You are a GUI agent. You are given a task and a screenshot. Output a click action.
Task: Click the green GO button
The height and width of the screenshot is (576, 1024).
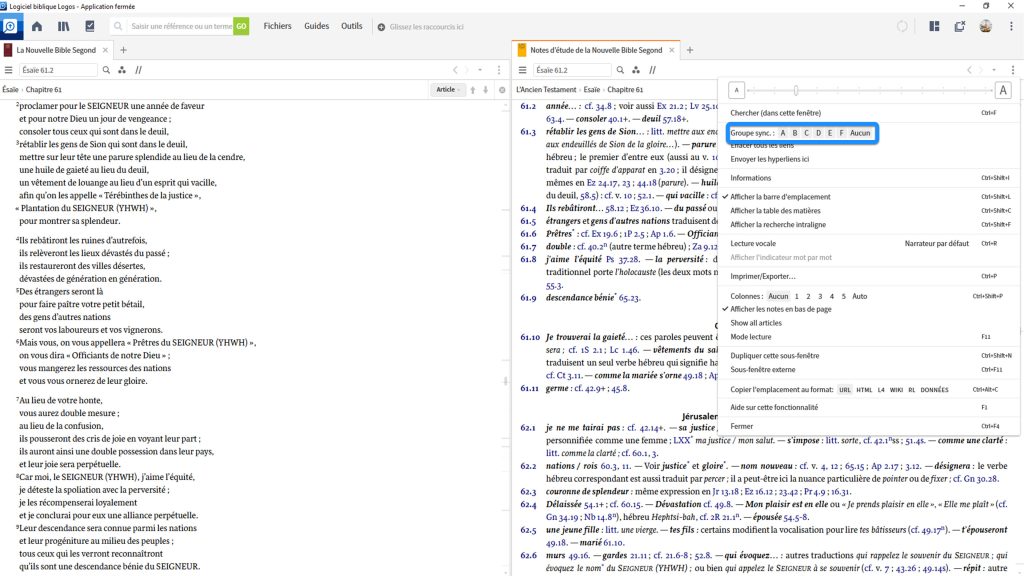[241, 26]
